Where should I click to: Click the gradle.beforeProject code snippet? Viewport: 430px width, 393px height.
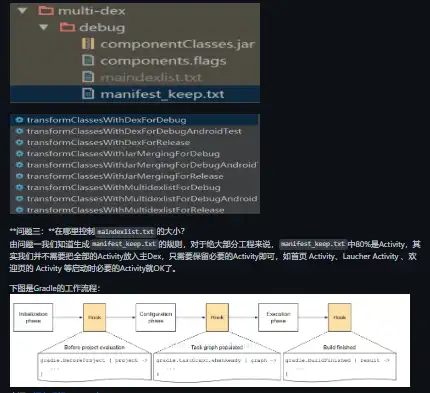coord(94,366)
